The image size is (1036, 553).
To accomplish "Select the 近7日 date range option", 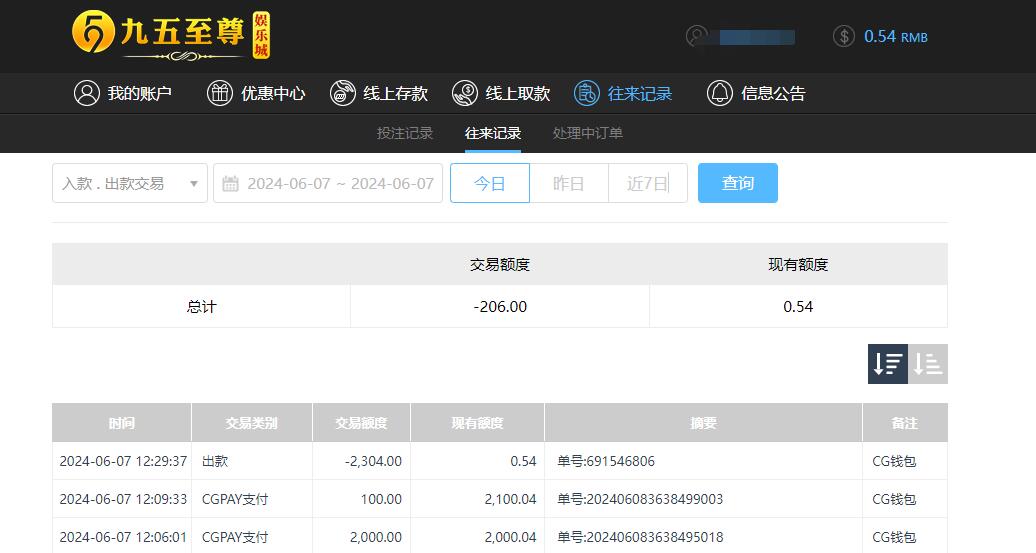I will (647, 183).
